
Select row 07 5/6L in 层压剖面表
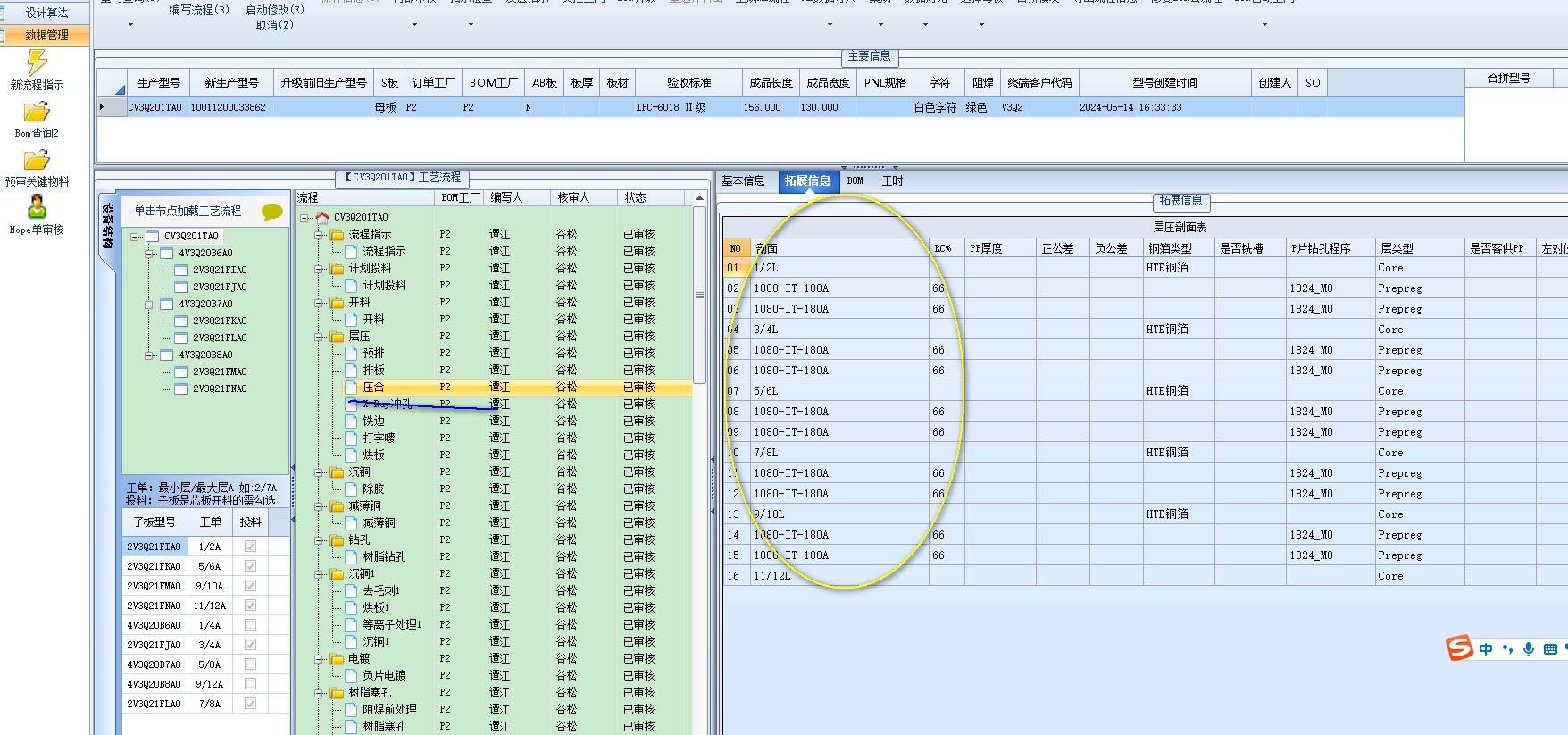tap(1145, 391)
